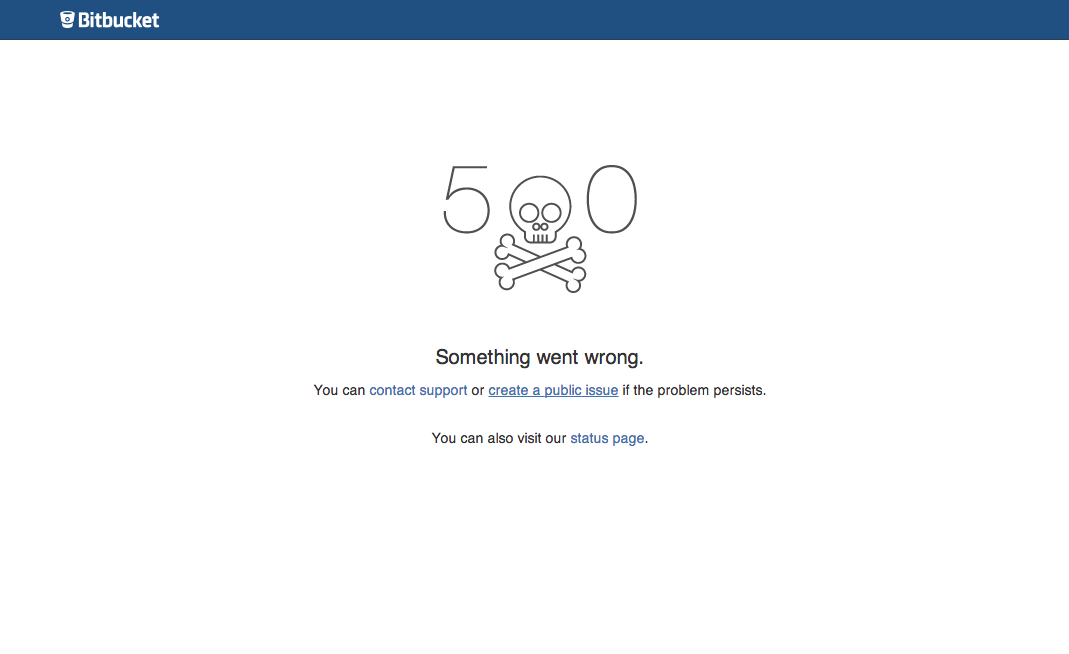Click the 'if the problem persists' text

point(694,390)
